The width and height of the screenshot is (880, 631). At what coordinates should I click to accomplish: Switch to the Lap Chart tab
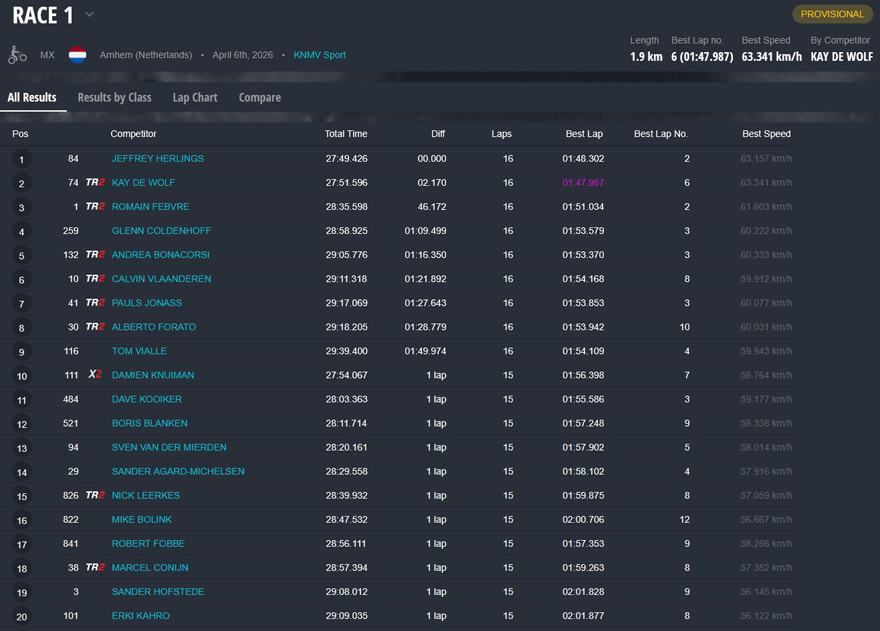(x=195, y=97)
